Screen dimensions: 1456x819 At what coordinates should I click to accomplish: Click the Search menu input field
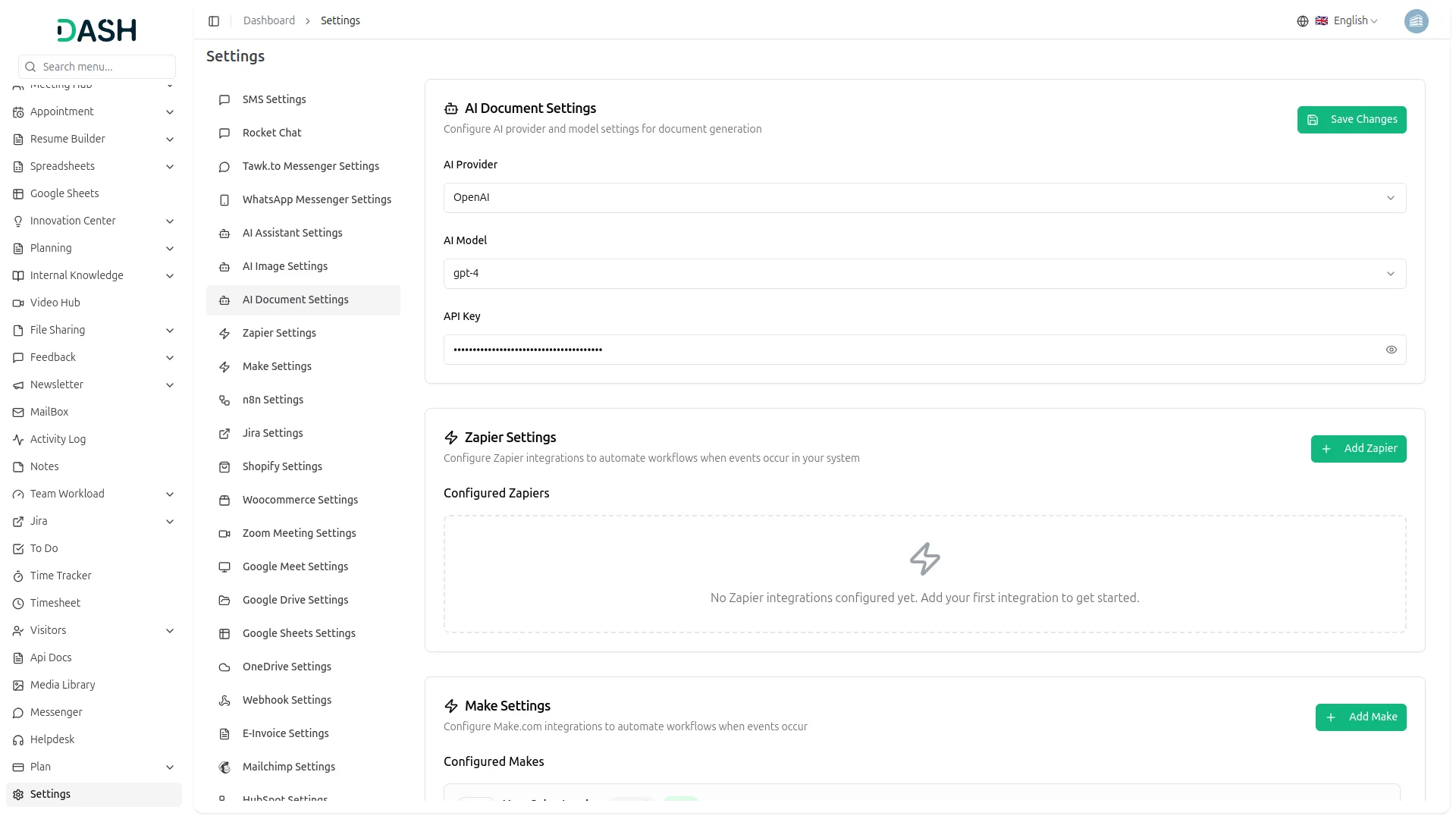pos(96,67)
